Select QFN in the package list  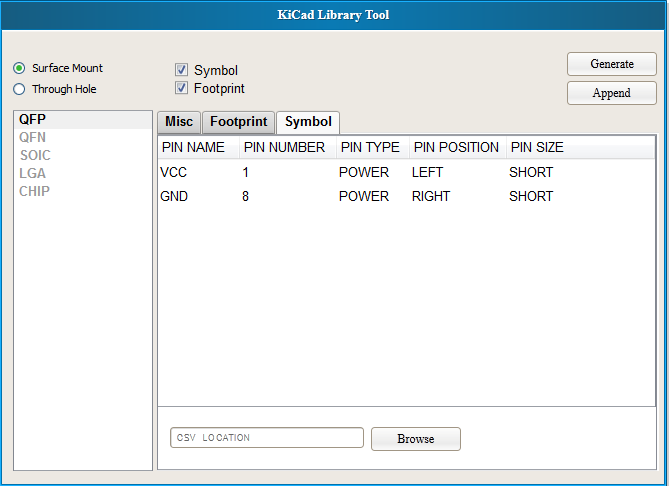pos(83,137)
